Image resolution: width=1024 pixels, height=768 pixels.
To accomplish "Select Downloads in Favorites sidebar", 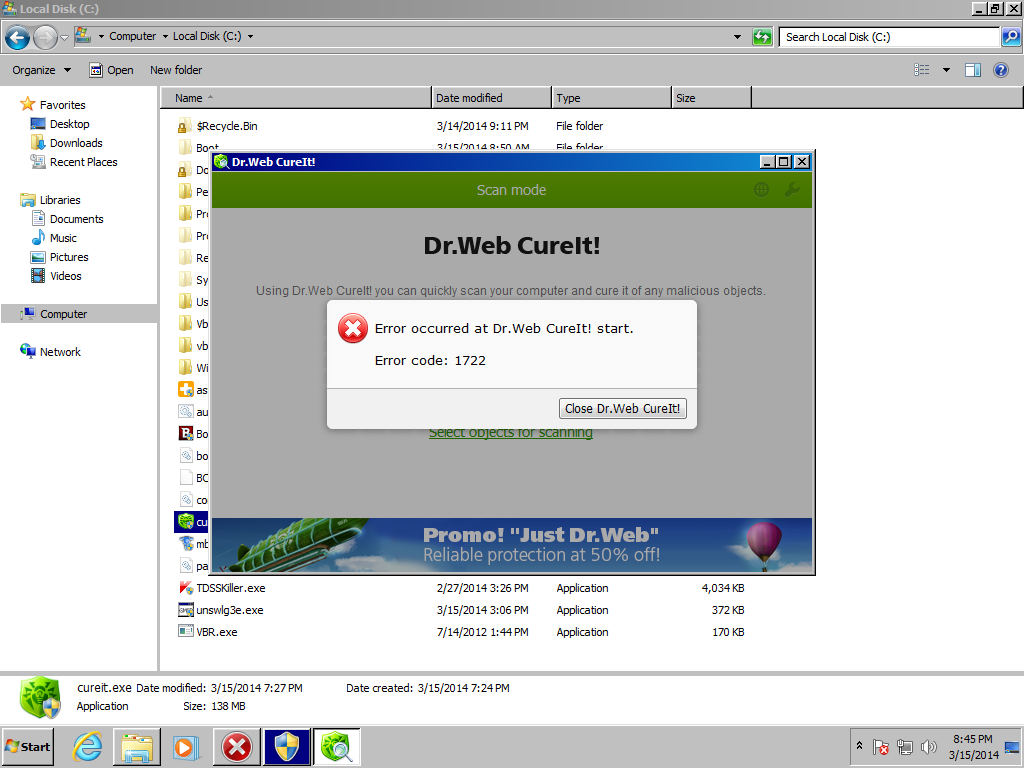I will coord(76,143).
